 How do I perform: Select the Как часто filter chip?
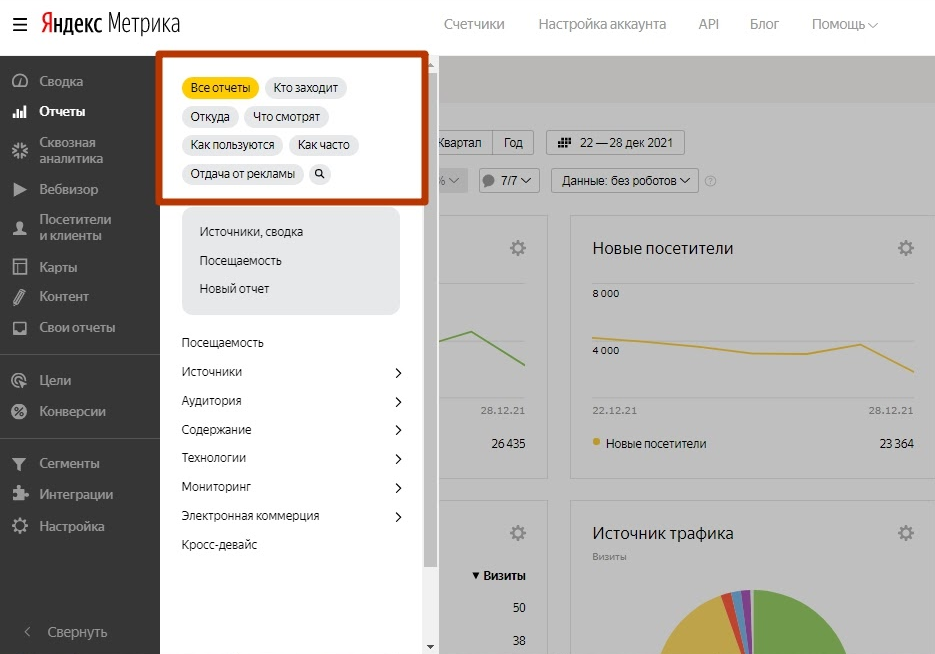324,145
